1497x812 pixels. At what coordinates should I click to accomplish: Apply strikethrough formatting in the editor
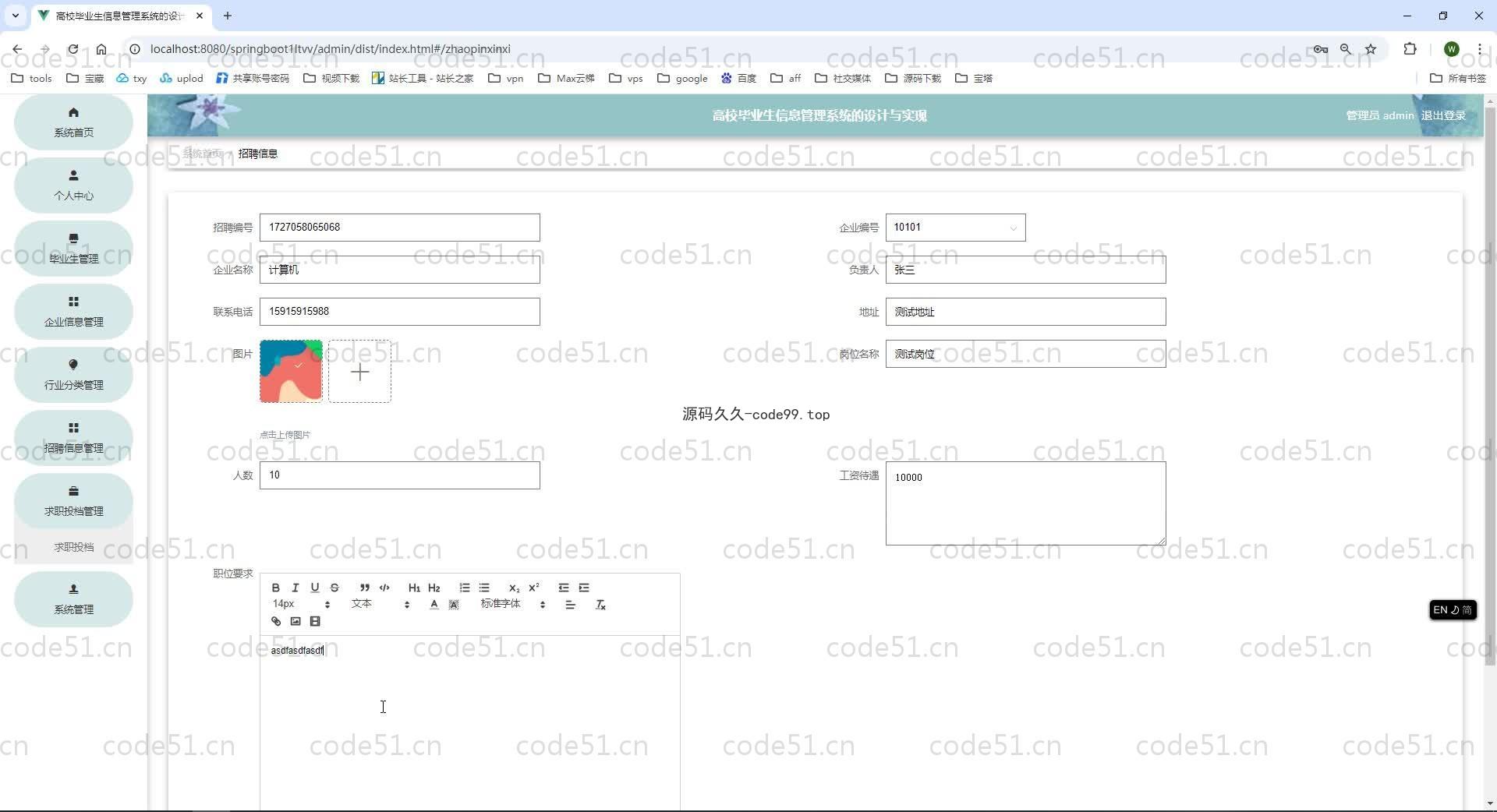(x=334, y=588)
